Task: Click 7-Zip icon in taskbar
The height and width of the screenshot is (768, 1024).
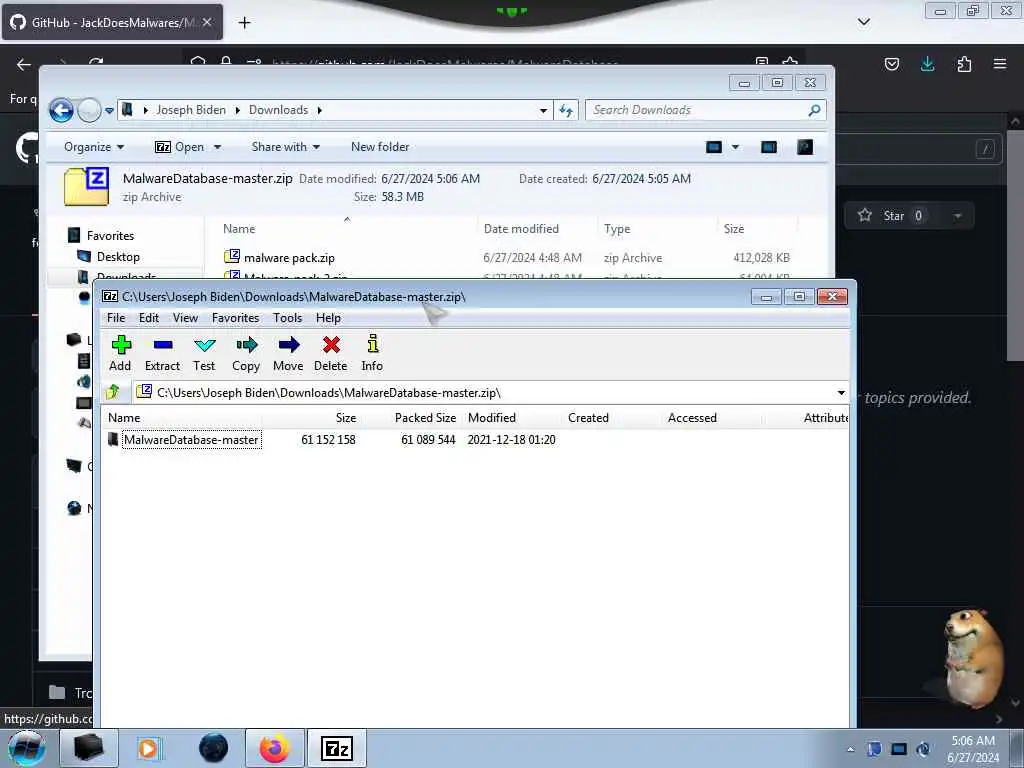Action: [x=337, y=748]
